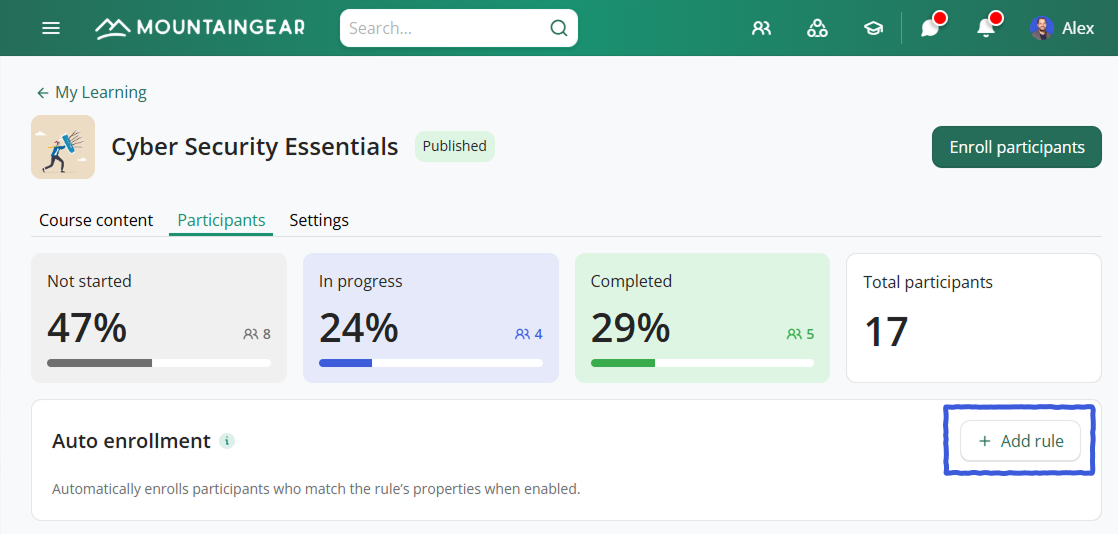The image size is (1118, 534).
Task: Click the Auto enrollment info icon
Action: click(x=227, y=441)
